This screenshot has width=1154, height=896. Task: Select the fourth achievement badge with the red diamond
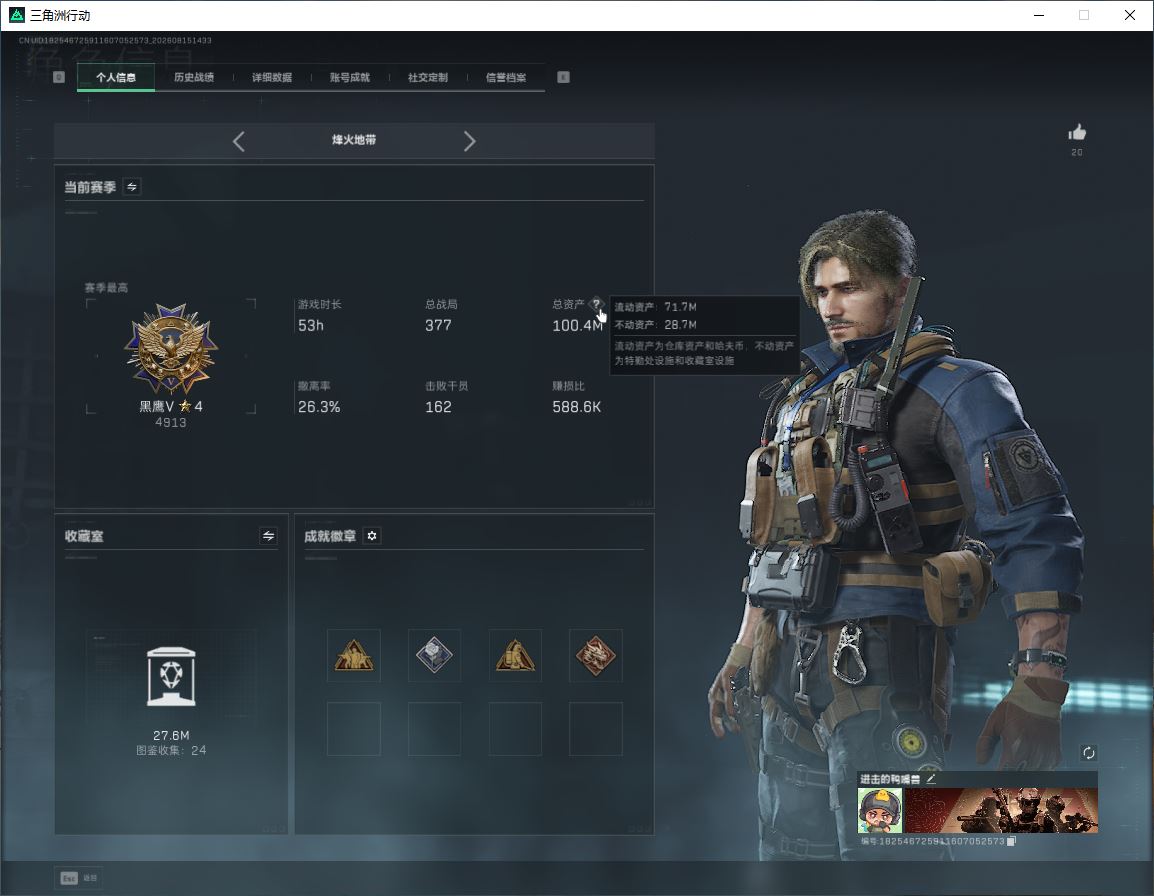tap(596, 655)
